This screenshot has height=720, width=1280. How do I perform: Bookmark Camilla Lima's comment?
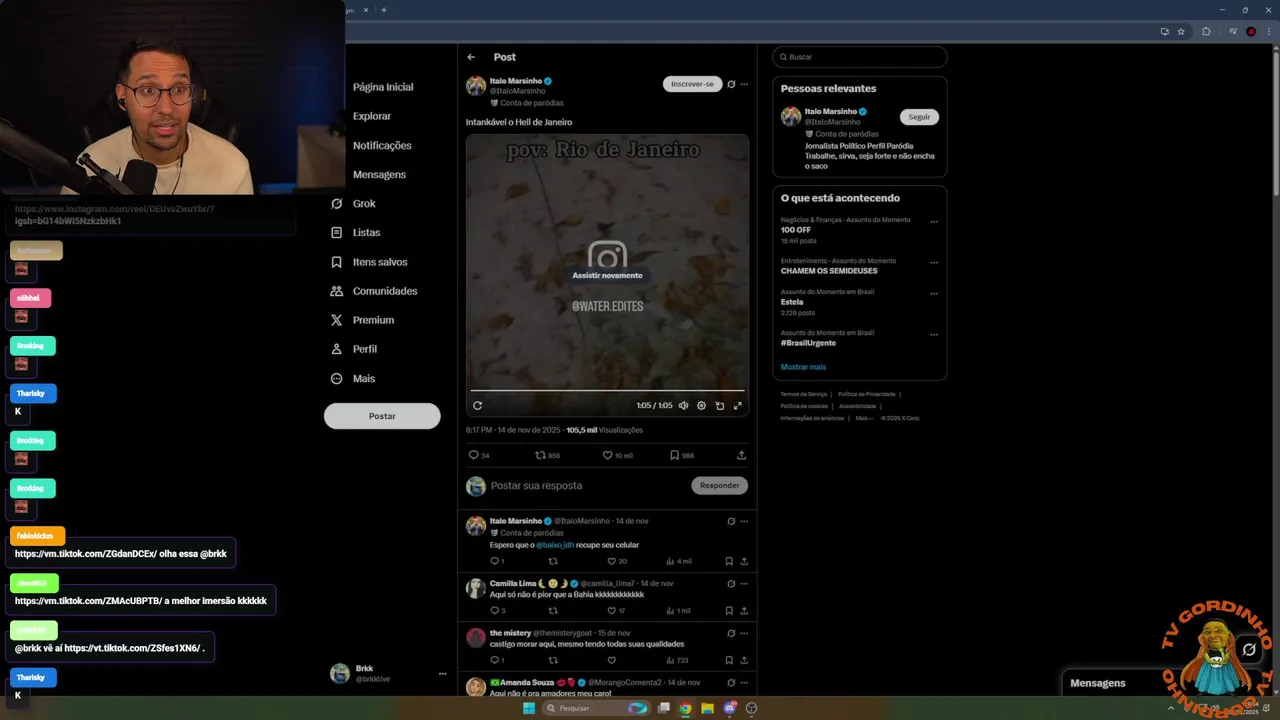click(729, 611)
